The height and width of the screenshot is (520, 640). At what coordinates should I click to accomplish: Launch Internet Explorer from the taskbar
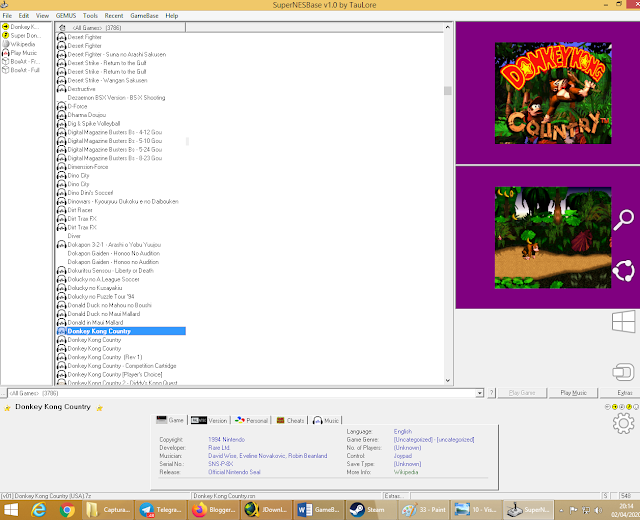click(x=39, y=510)
